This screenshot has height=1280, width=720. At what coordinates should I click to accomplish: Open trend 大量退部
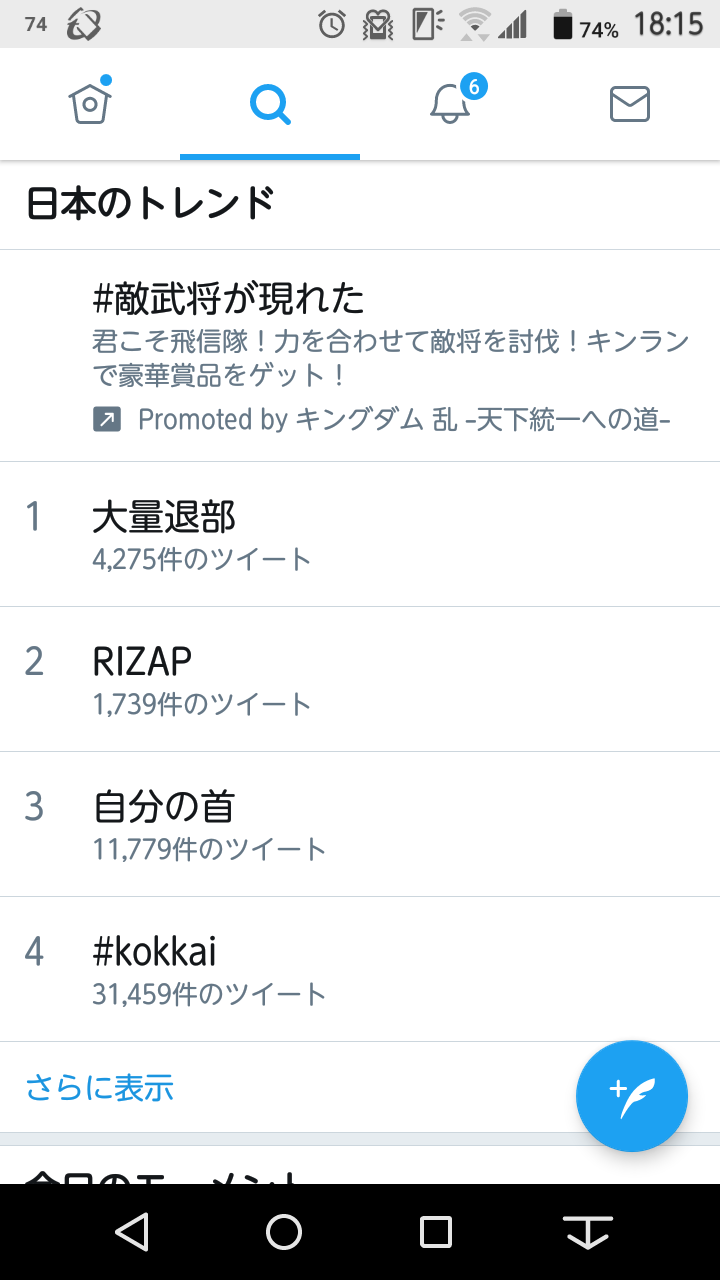point(360,534)
